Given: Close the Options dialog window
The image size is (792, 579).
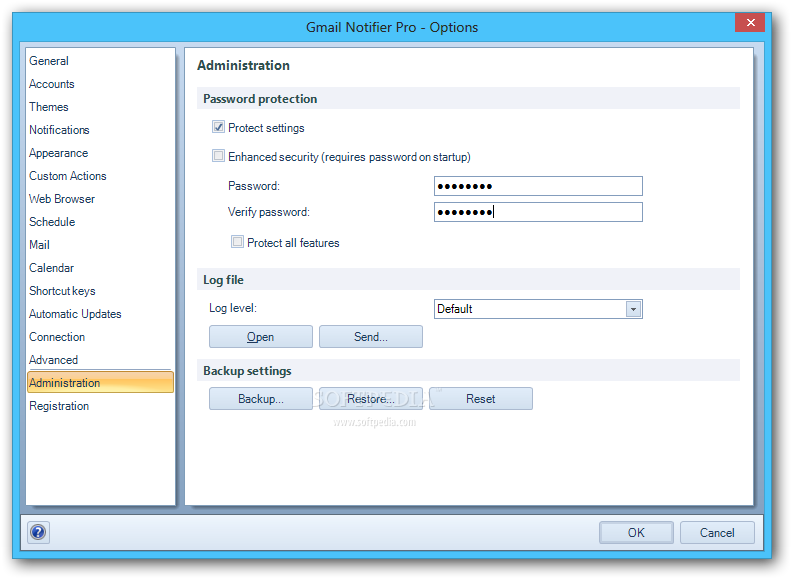Looking at the screenshot, I should pyautogui.click(x=750, y=23).
